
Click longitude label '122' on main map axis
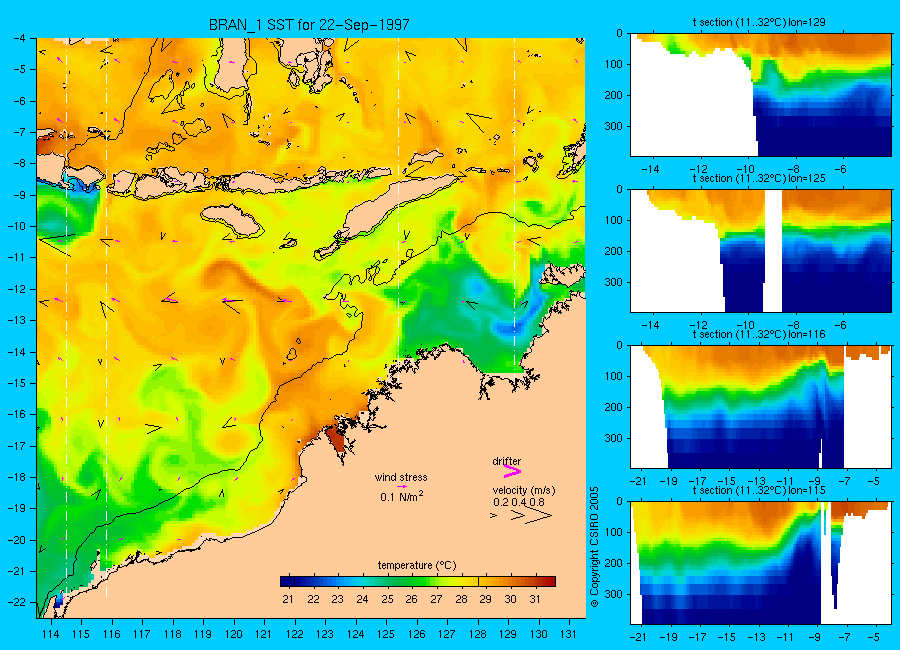[294, 634]
